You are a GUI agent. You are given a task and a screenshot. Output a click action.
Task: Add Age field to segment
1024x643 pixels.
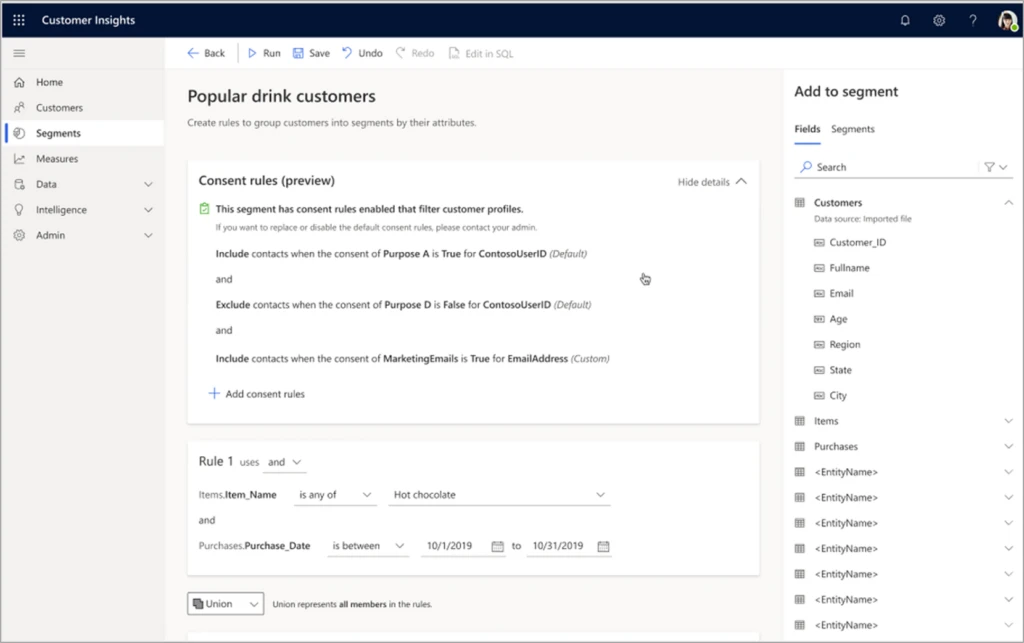(831, 319)
